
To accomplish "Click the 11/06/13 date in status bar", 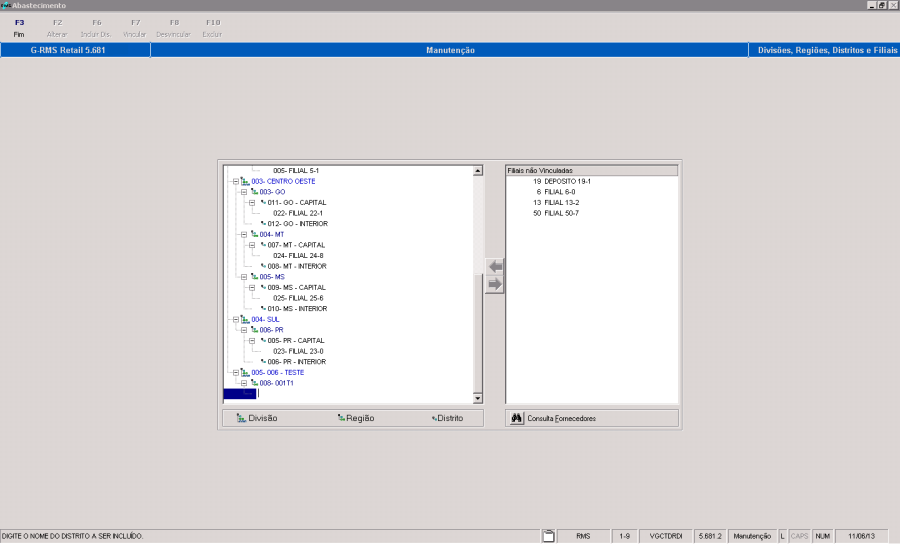I will (x=862, y=536).
